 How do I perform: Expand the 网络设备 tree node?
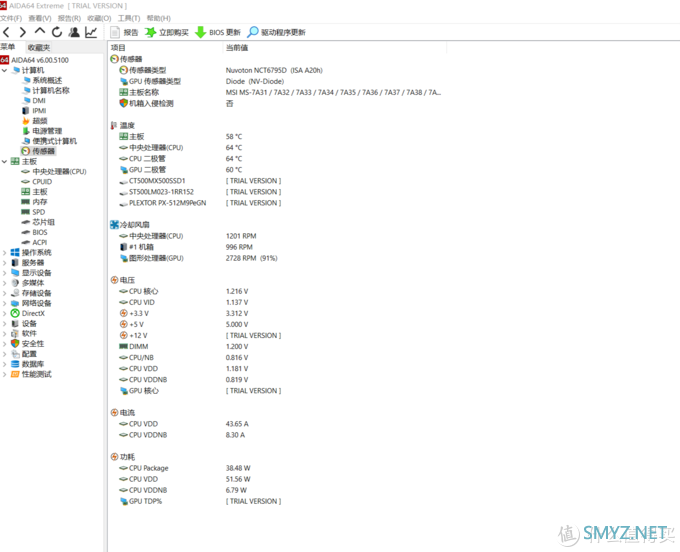(x=4, y=303)
